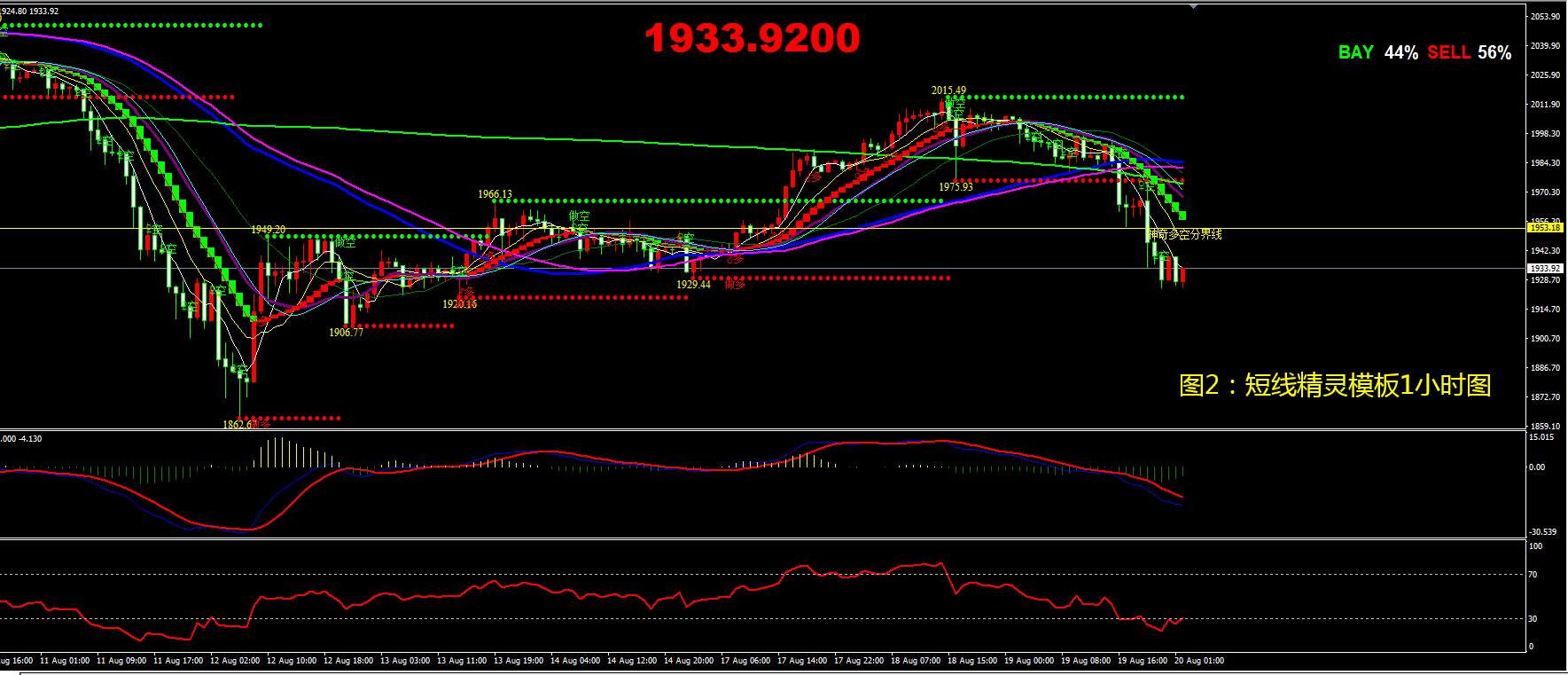The image size is (1568, 675).
Task: Click the 70 level on RSI scale
Action: coord(1533,575)
